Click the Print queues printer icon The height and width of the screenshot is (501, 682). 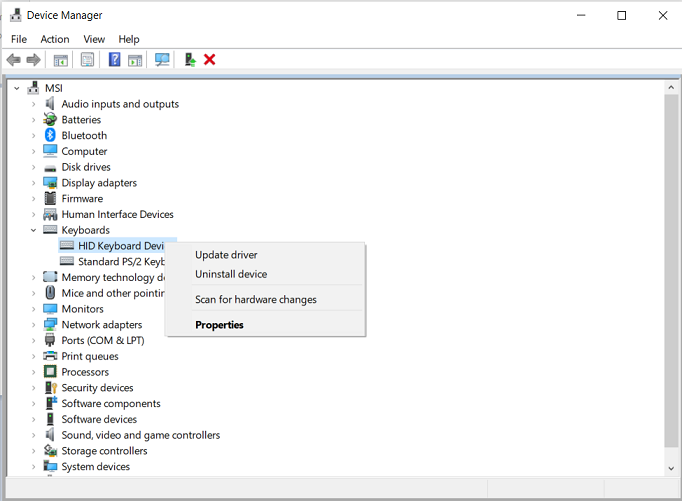[x=50, y=356]
